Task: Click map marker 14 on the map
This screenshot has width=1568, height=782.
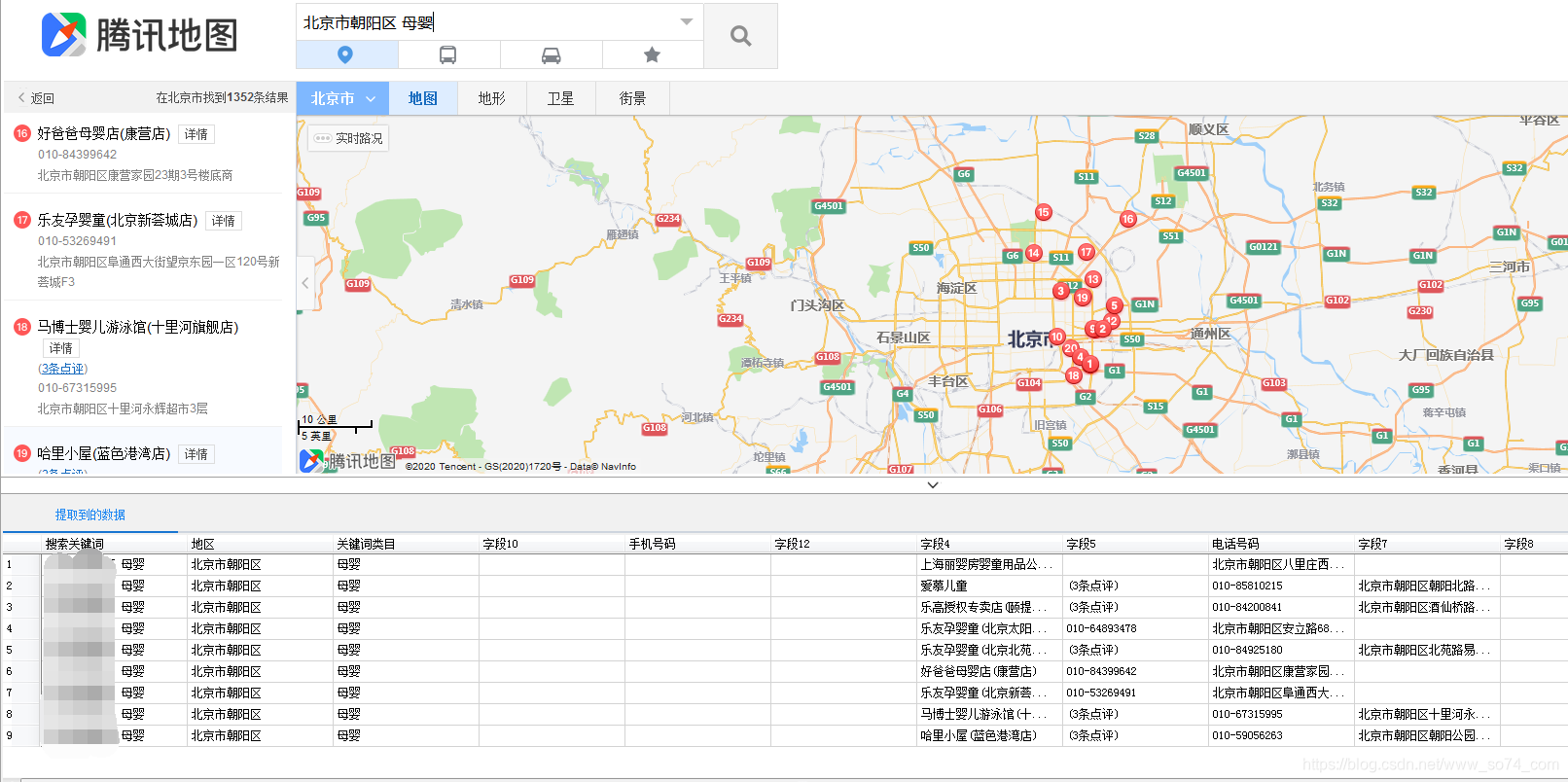Action: pyautogui.click(x=1034, y=253)
